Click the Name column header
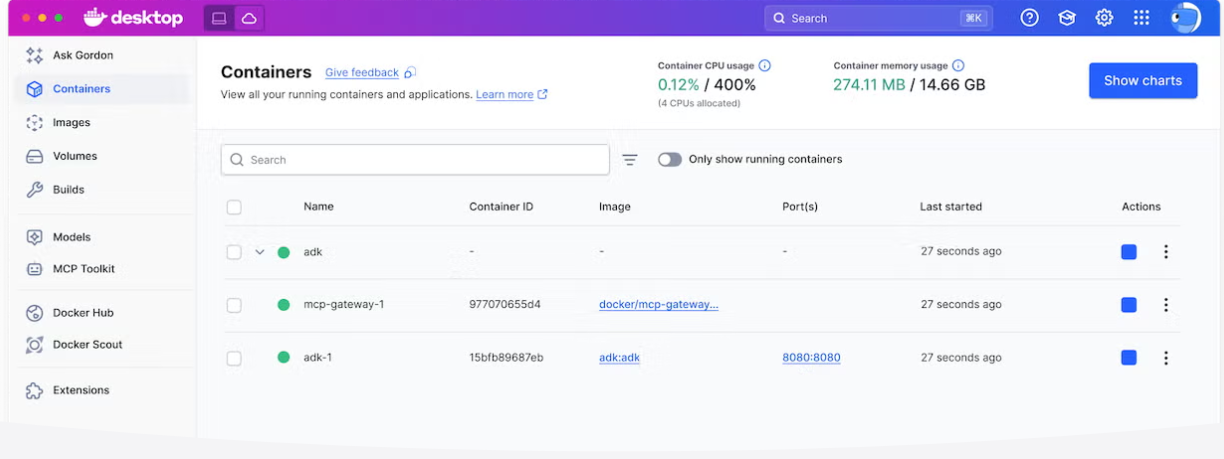This screenshot has height=459, width=1224. [x=319, y=207]
